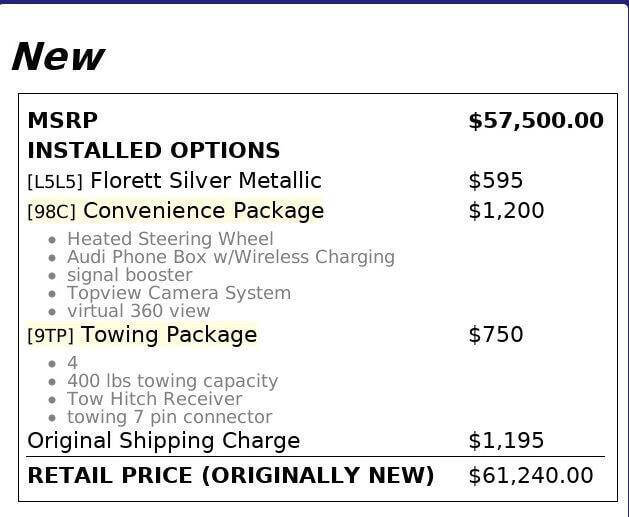Screen dimensions: 629x517
Task: Click the Florett Silver Metallic option
Action: (205, 181)
